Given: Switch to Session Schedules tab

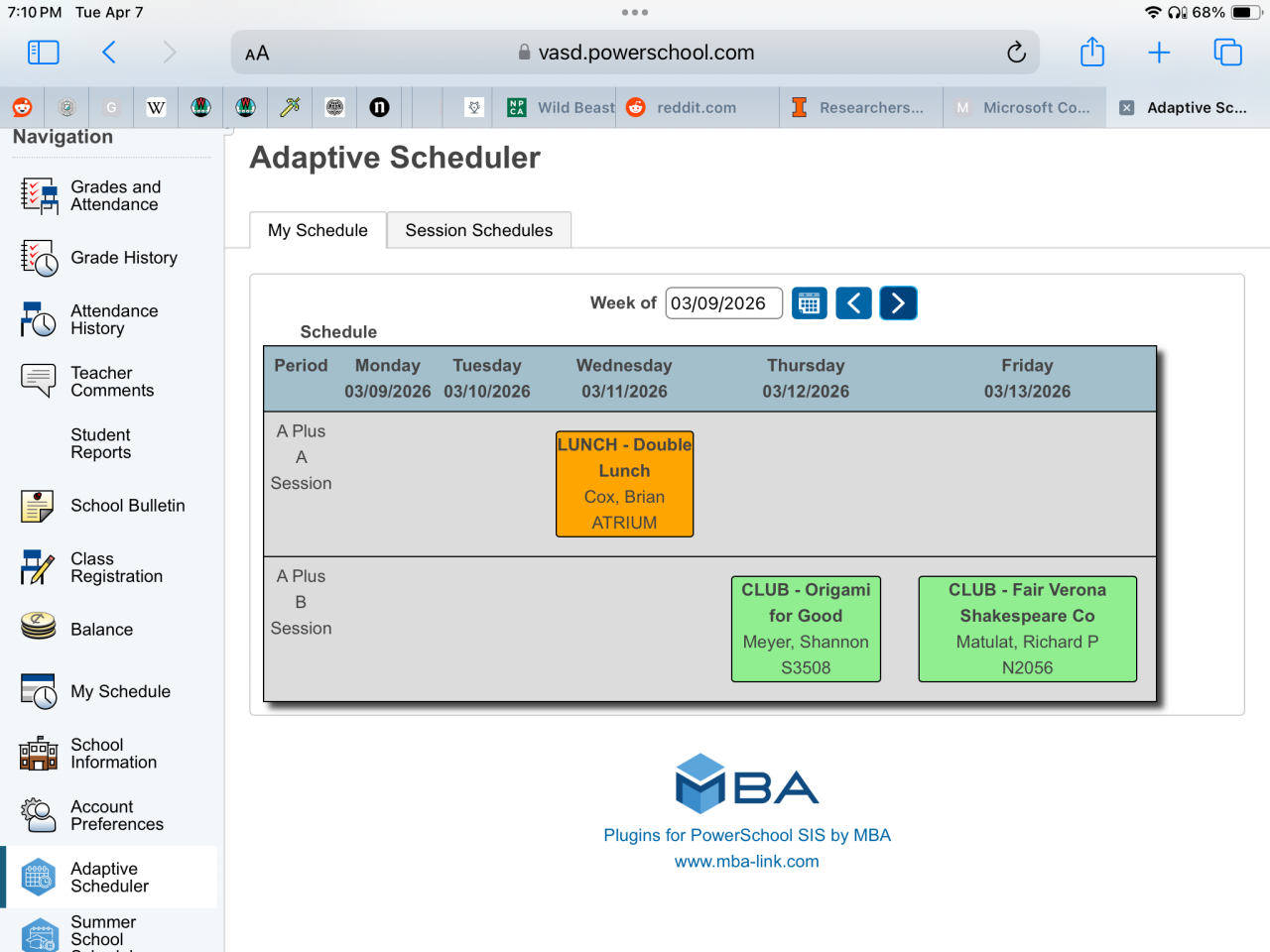Looking at the screenshot, I should (x=478, y=230).
